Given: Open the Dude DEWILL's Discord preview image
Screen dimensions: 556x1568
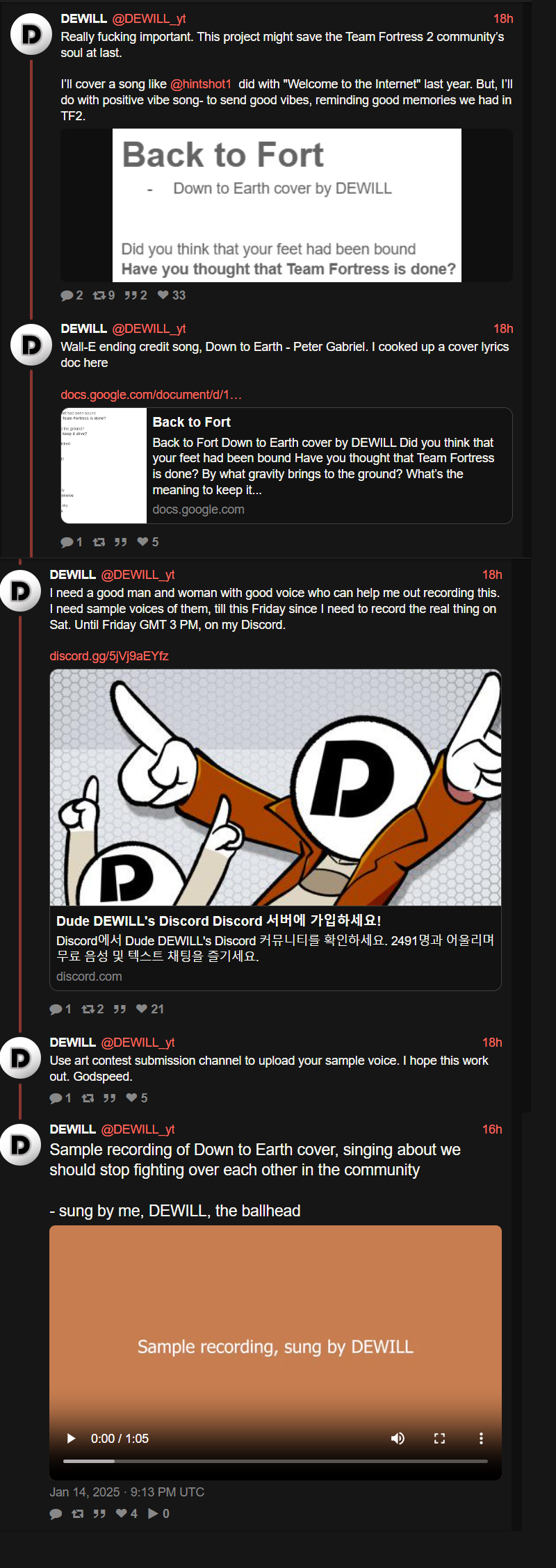Looking at the screenshot, I should [x=275, y=787].
